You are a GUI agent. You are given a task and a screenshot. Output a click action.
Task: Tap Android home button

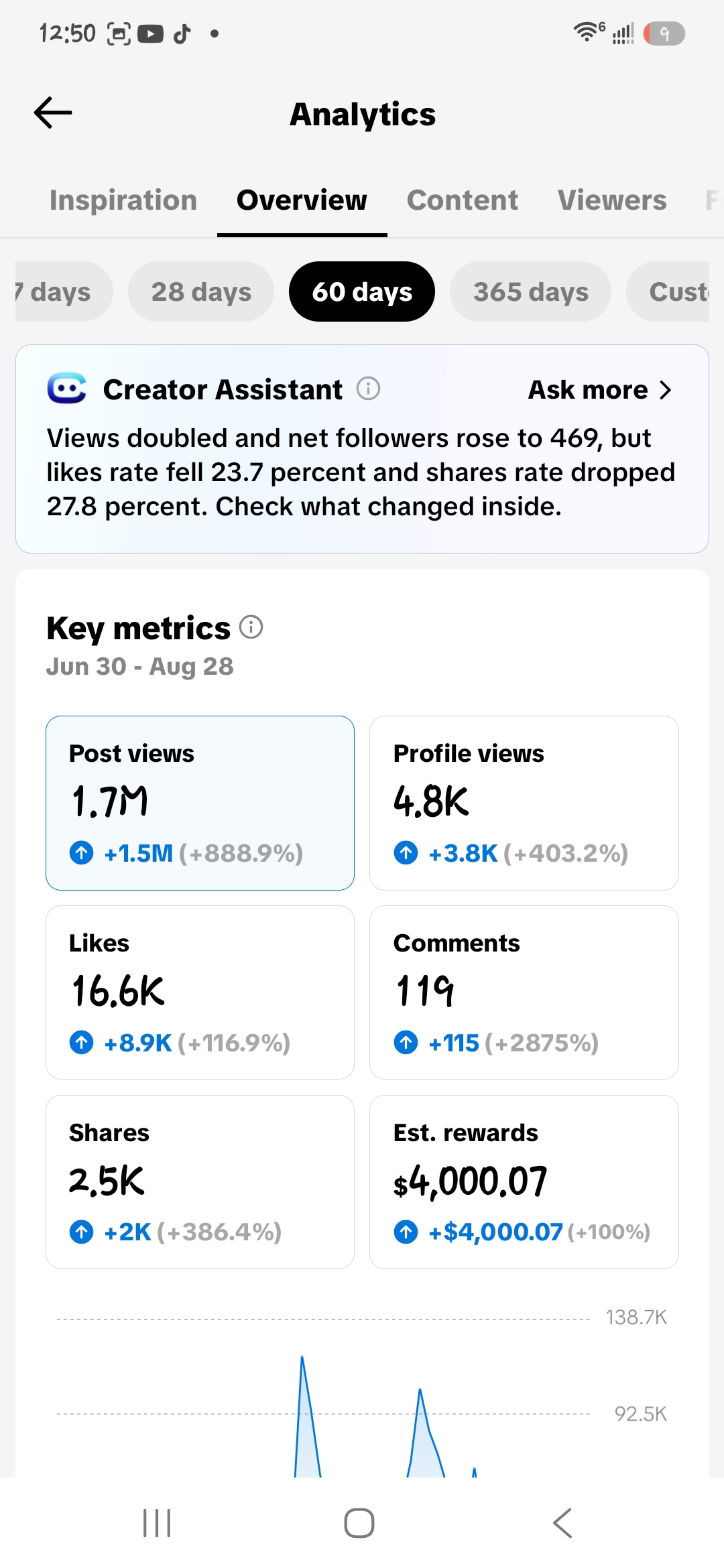pos(359,1523)
